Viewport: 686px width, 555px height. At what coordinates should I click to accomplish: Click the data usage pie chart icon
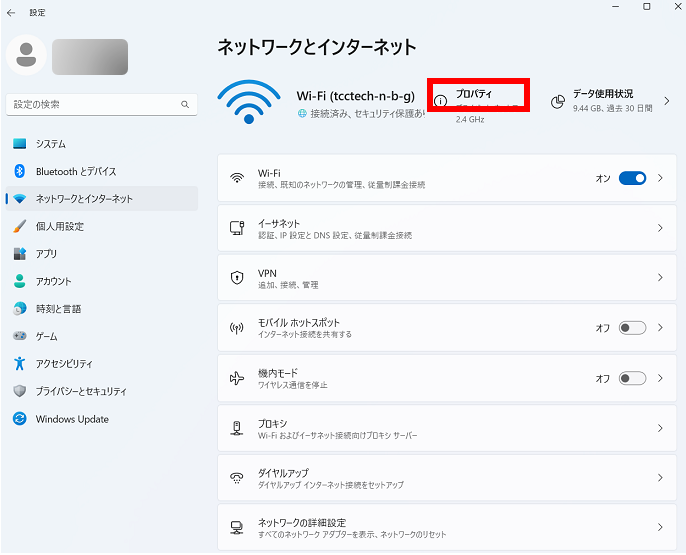click(558, 101)
